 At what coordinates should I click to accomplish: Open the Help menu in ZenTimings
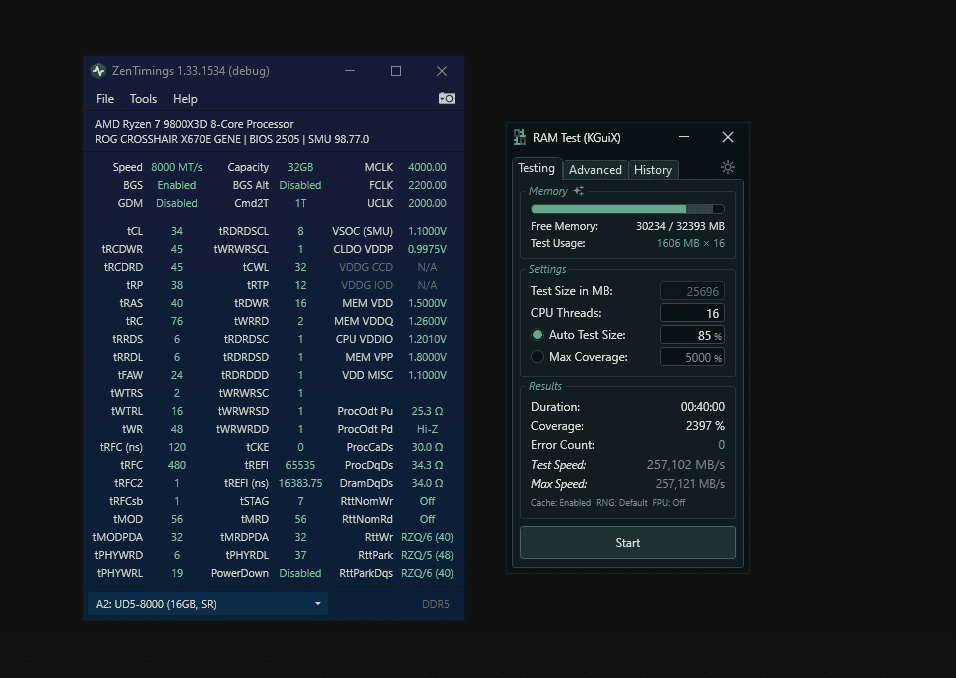coord(185,99)
